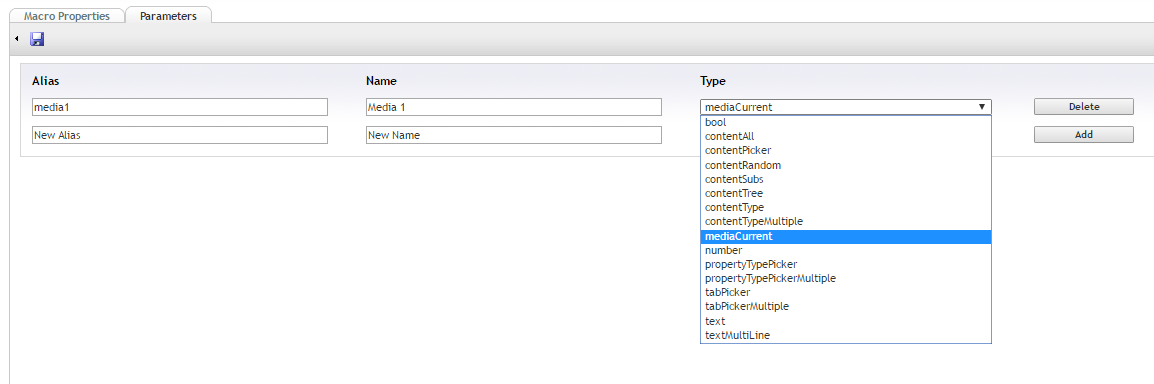Focus the New Name input field
The image size is (1154, 384).
point(514,135)
